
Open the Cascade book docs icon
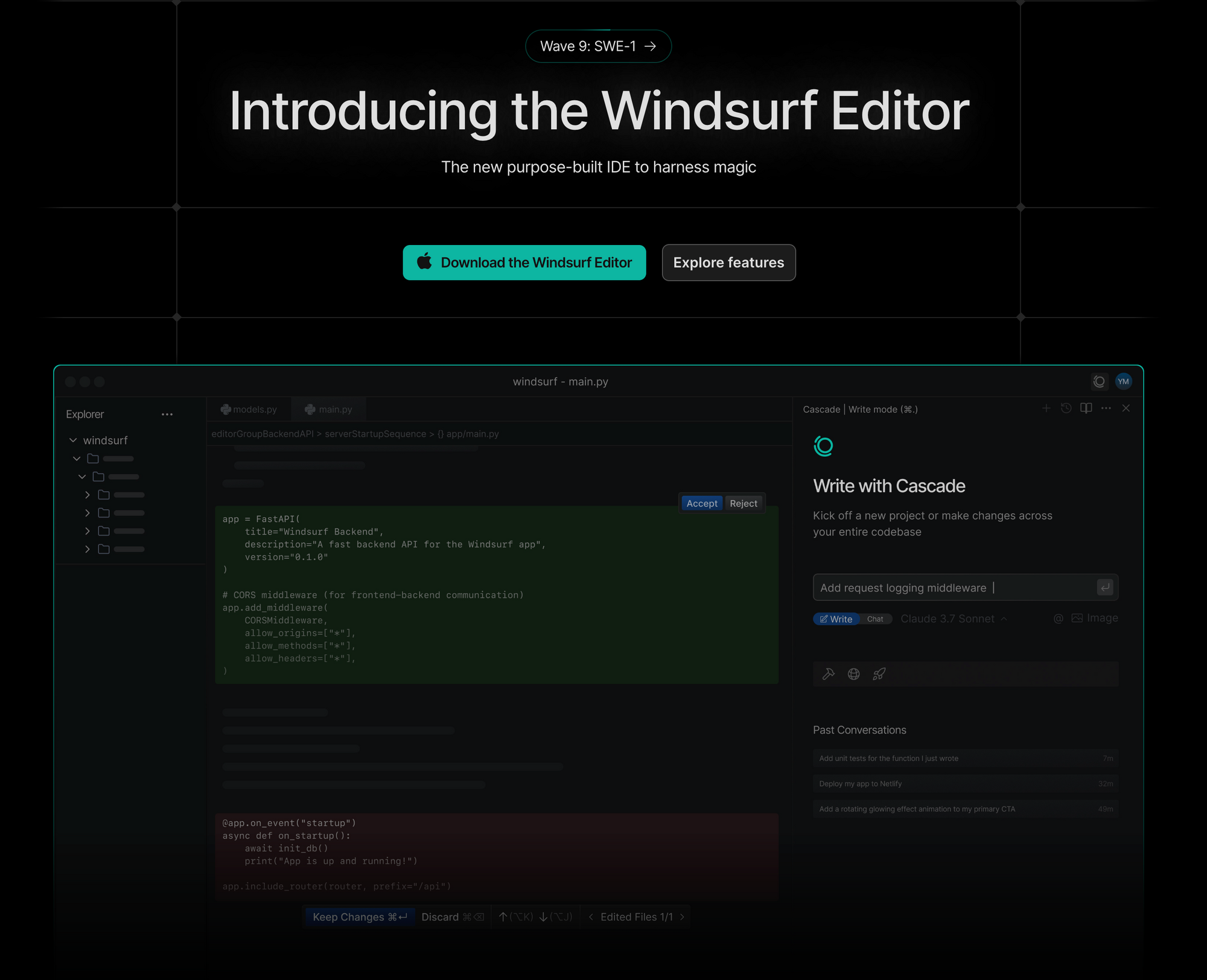coord(1086,409)
